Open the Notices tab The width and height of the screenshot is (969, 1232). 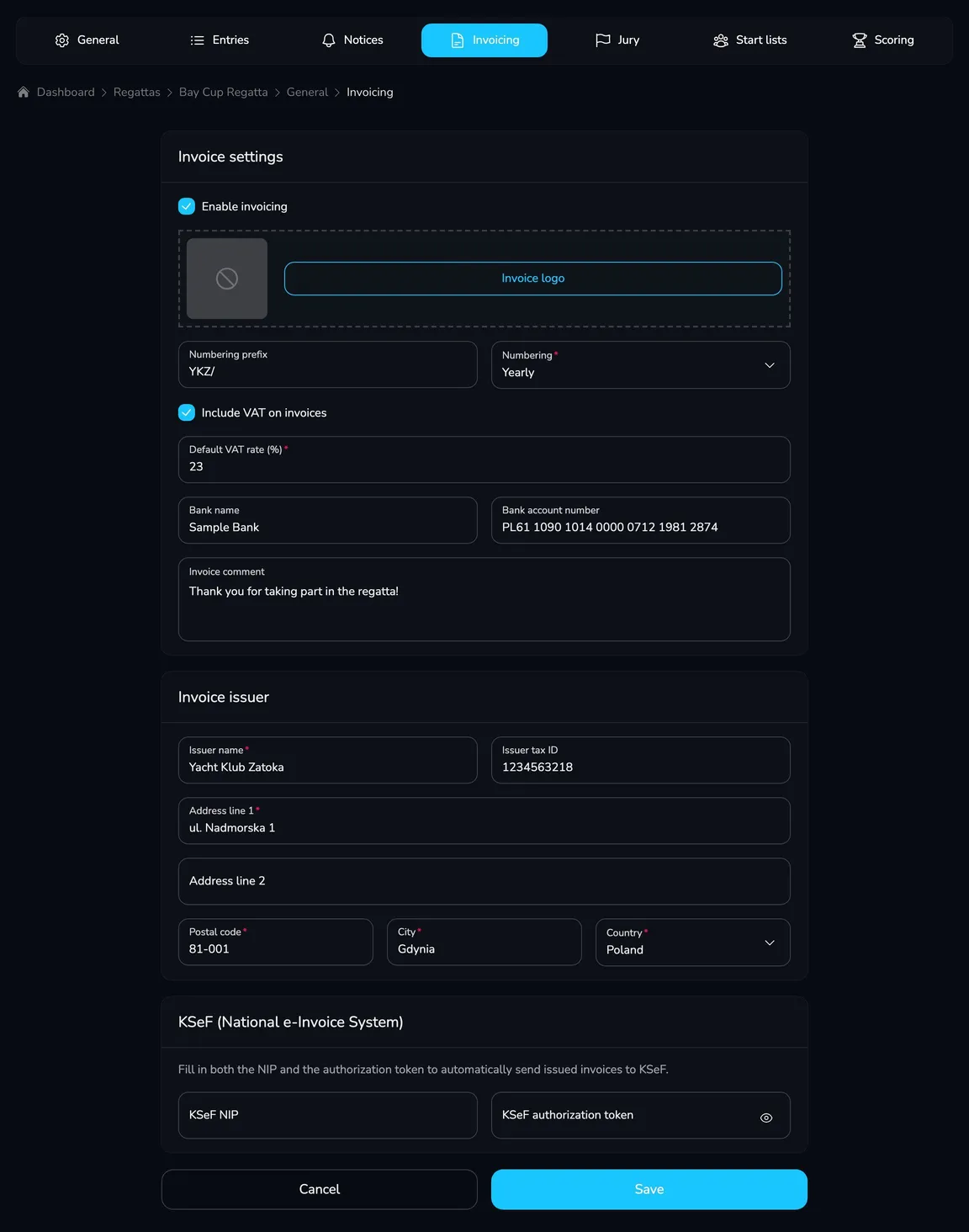pos(352,40)
